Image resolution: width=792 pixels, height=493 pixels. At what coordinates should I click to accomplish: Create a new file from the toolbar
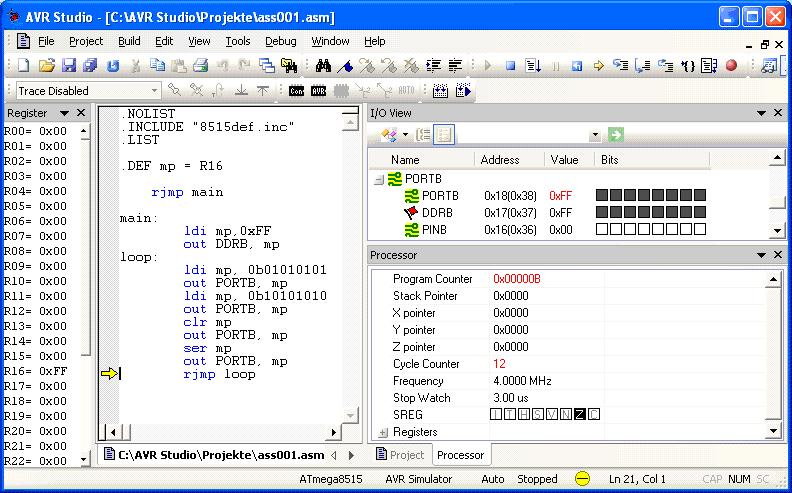(24, 66)
